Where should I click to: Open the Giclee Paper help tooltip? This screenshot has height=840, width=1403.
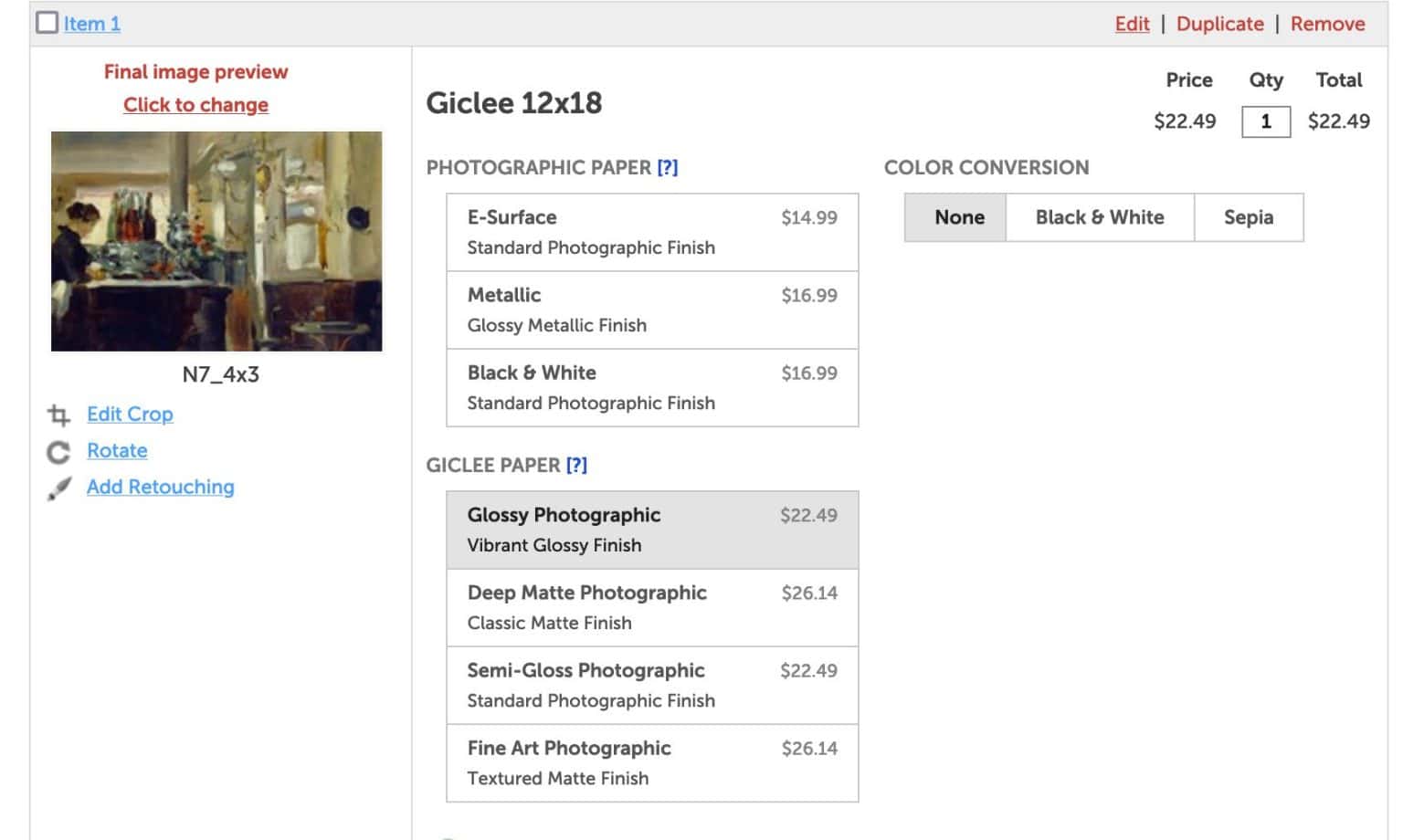577,466
